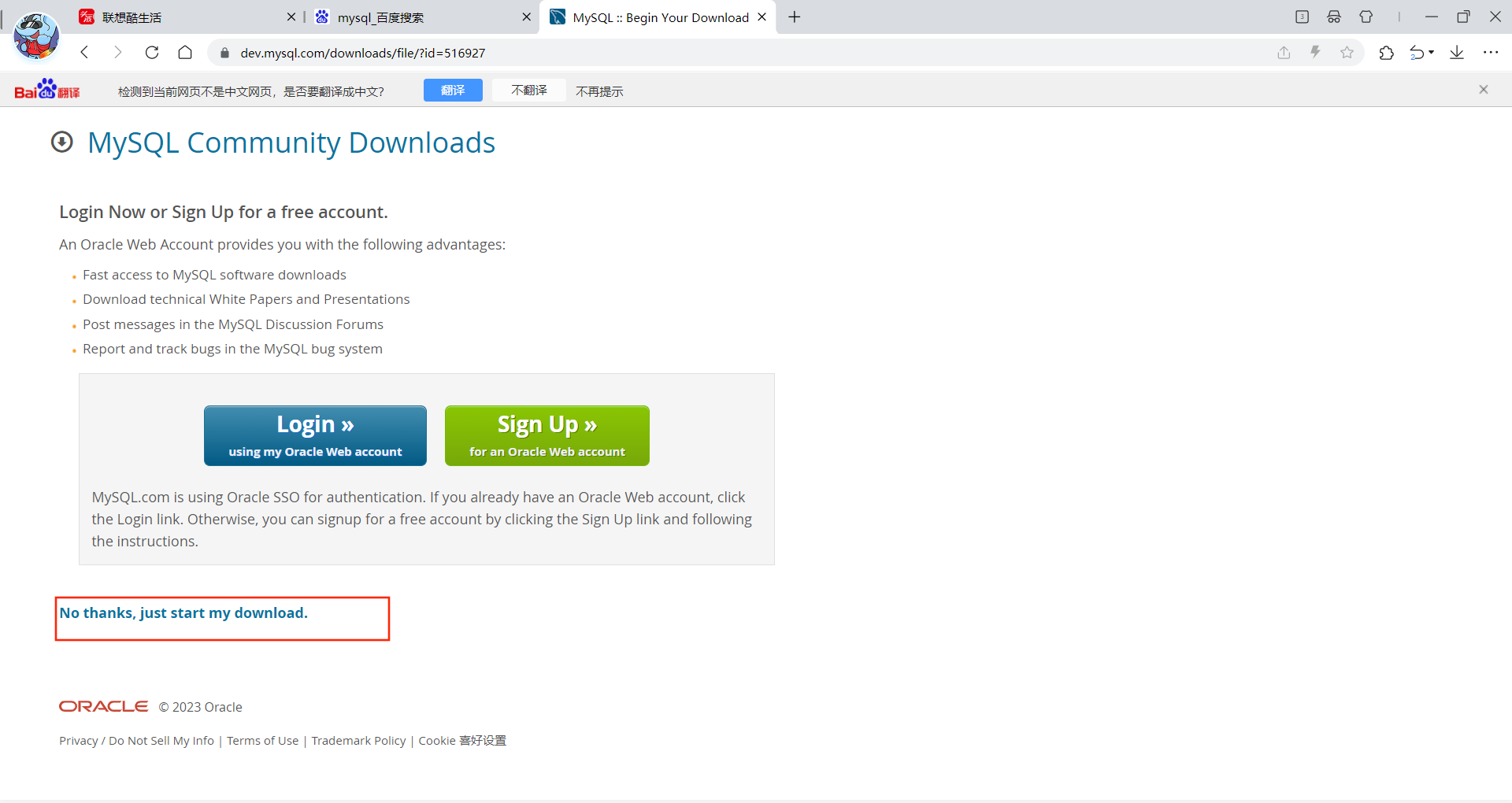The image size is (1512, 803).
Task: Open the Cookie 喜好设置 link
Action: point(462,741)
